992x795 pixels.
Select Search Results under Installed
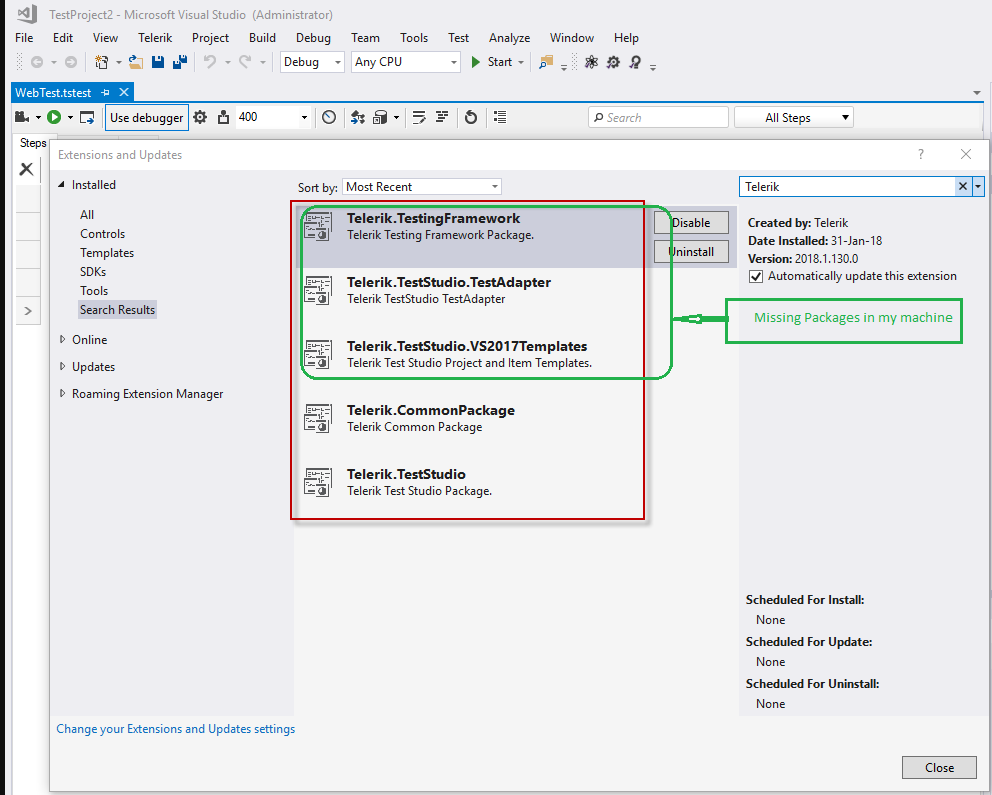117,310
